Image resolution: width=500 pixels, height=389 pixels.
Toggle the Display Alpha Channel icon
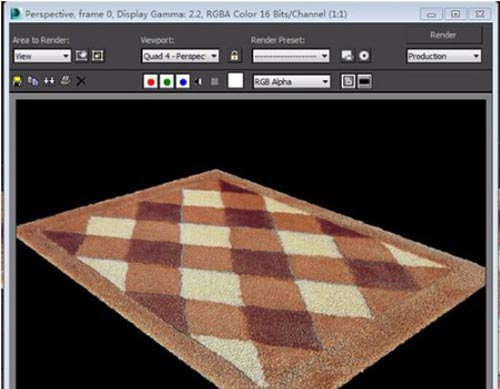tap(199, 82)
